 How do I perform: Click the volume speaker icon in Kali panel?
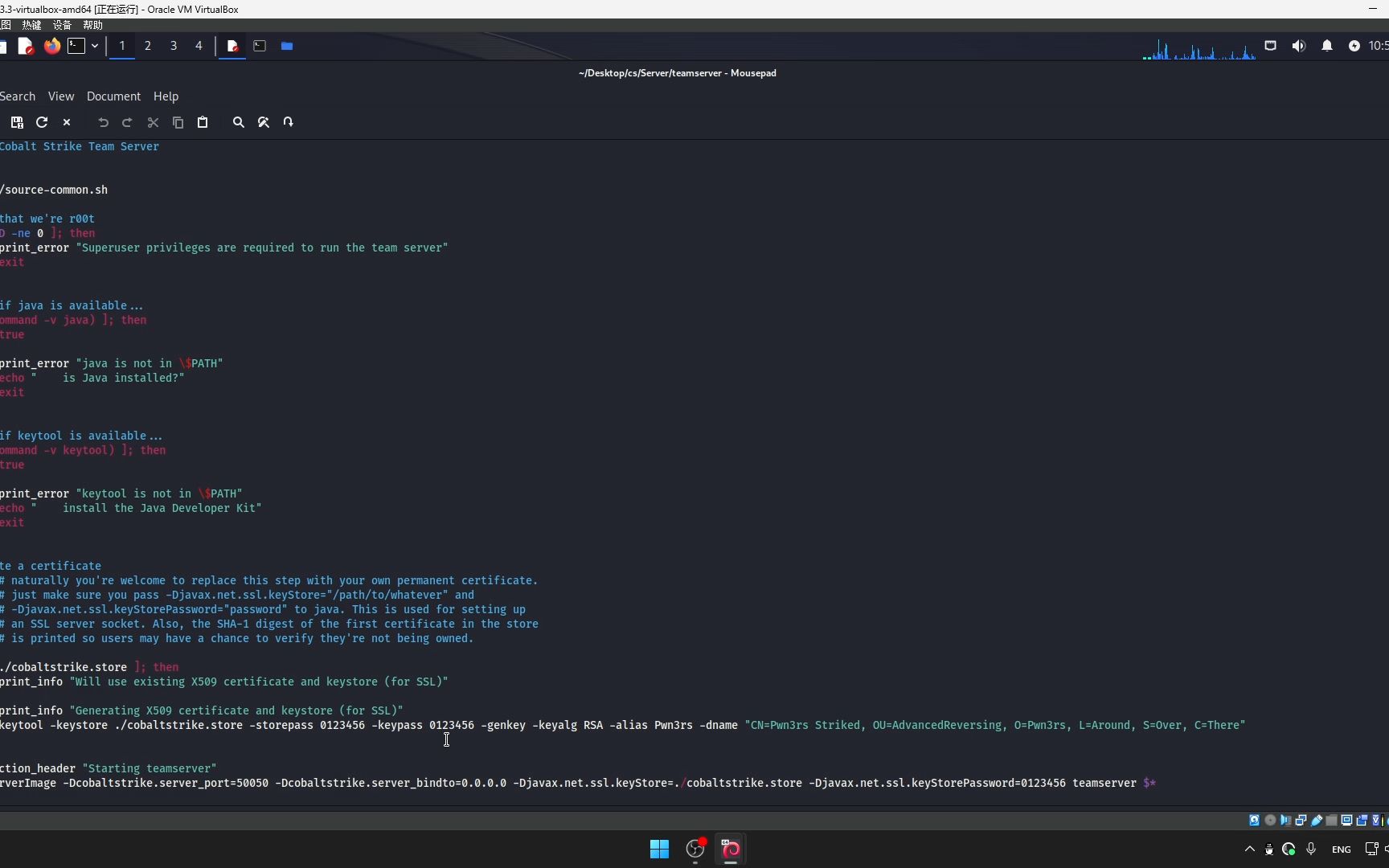pos(1298,46)
